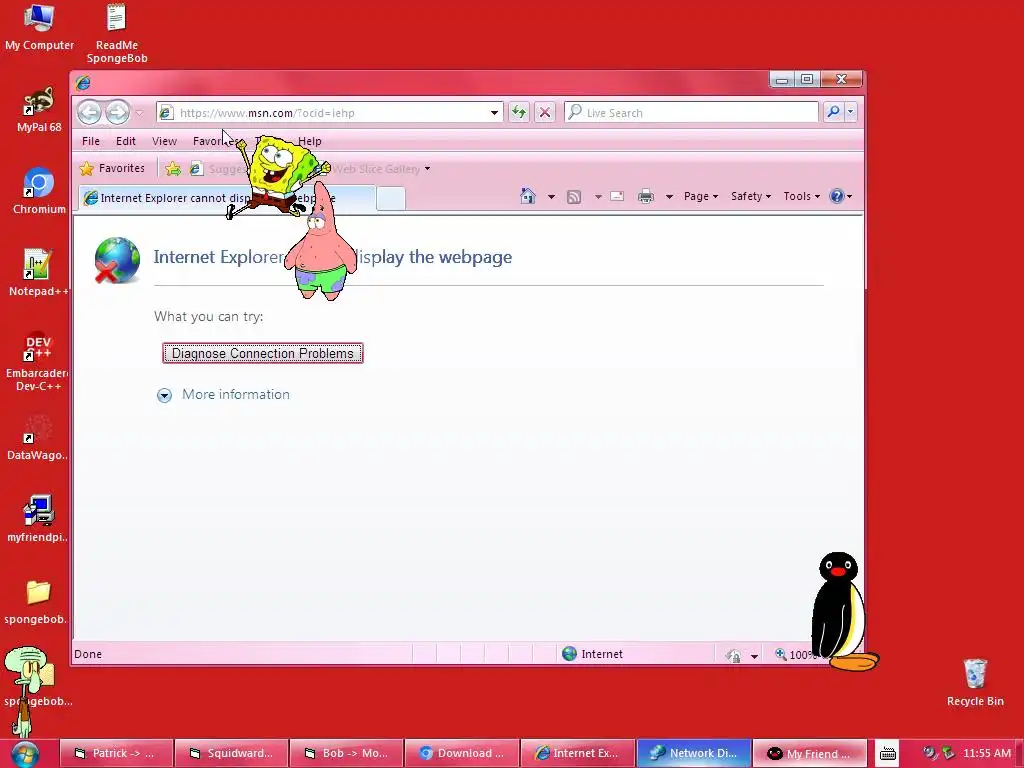
Task: Select the MyPal 68 desktop shortcut
Action: tap(39, 109)
